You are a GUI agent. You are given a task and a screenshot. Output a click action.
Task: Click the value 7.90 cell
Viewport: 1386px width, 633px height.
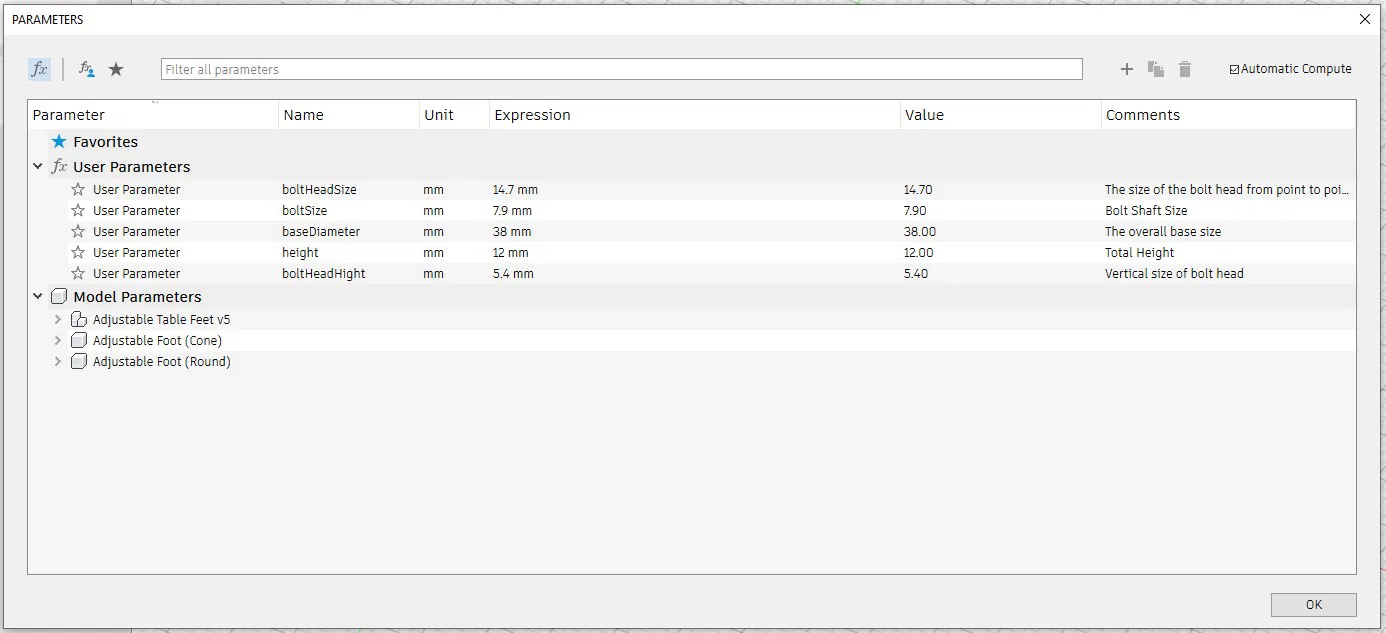915,210
